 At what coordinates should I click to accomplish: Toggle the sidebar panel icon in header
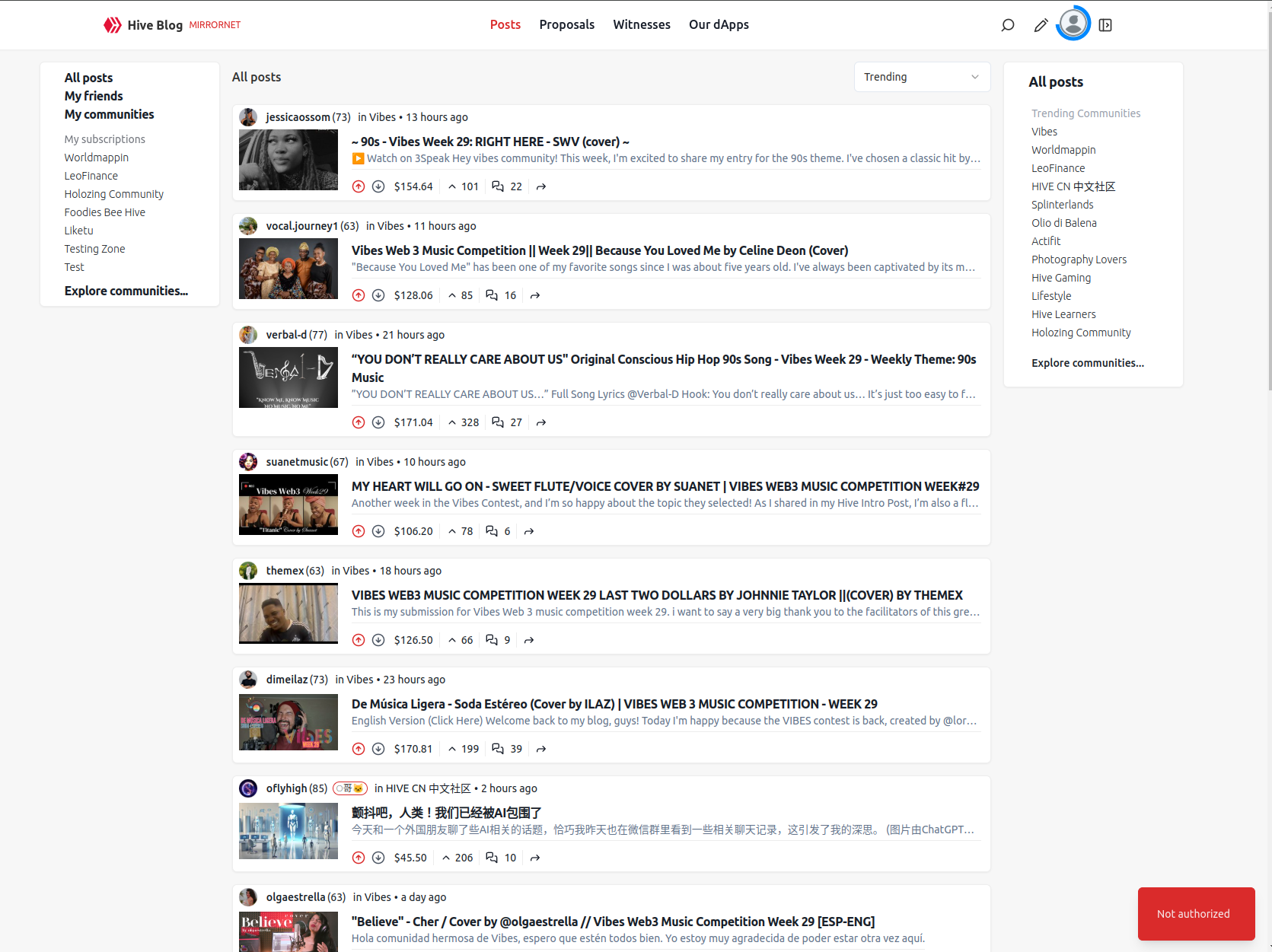(x=1105, y=25)
